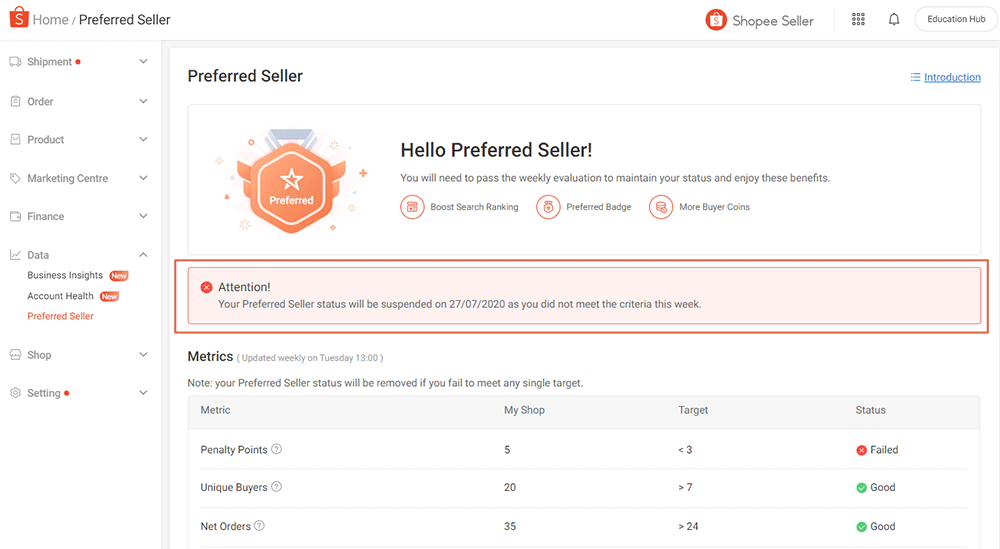Click the More Buyer Coins icon
The width and height of the screenshot is (1000, 549).
tap(660, 207)
